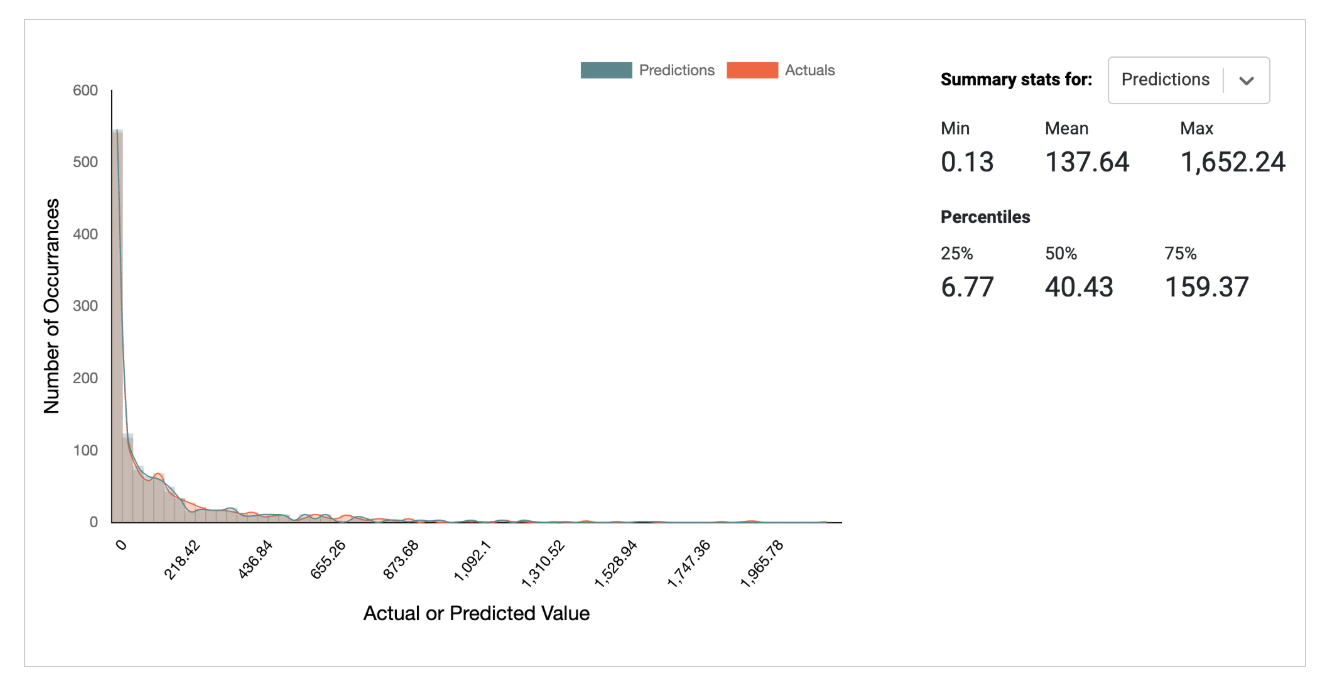Click the 218.42 x-axis tick label
Screen dimensions: 1328x688
(182, 567)
